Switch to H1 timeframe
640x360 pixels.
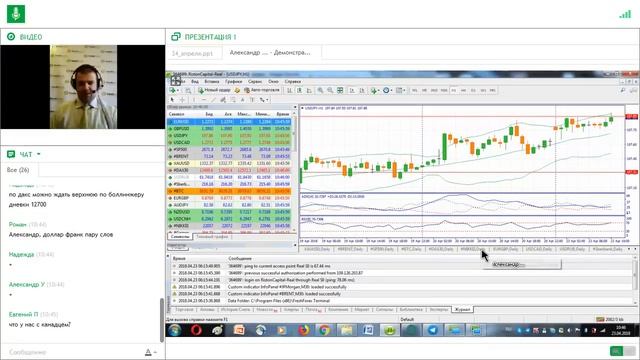(453, 90)
